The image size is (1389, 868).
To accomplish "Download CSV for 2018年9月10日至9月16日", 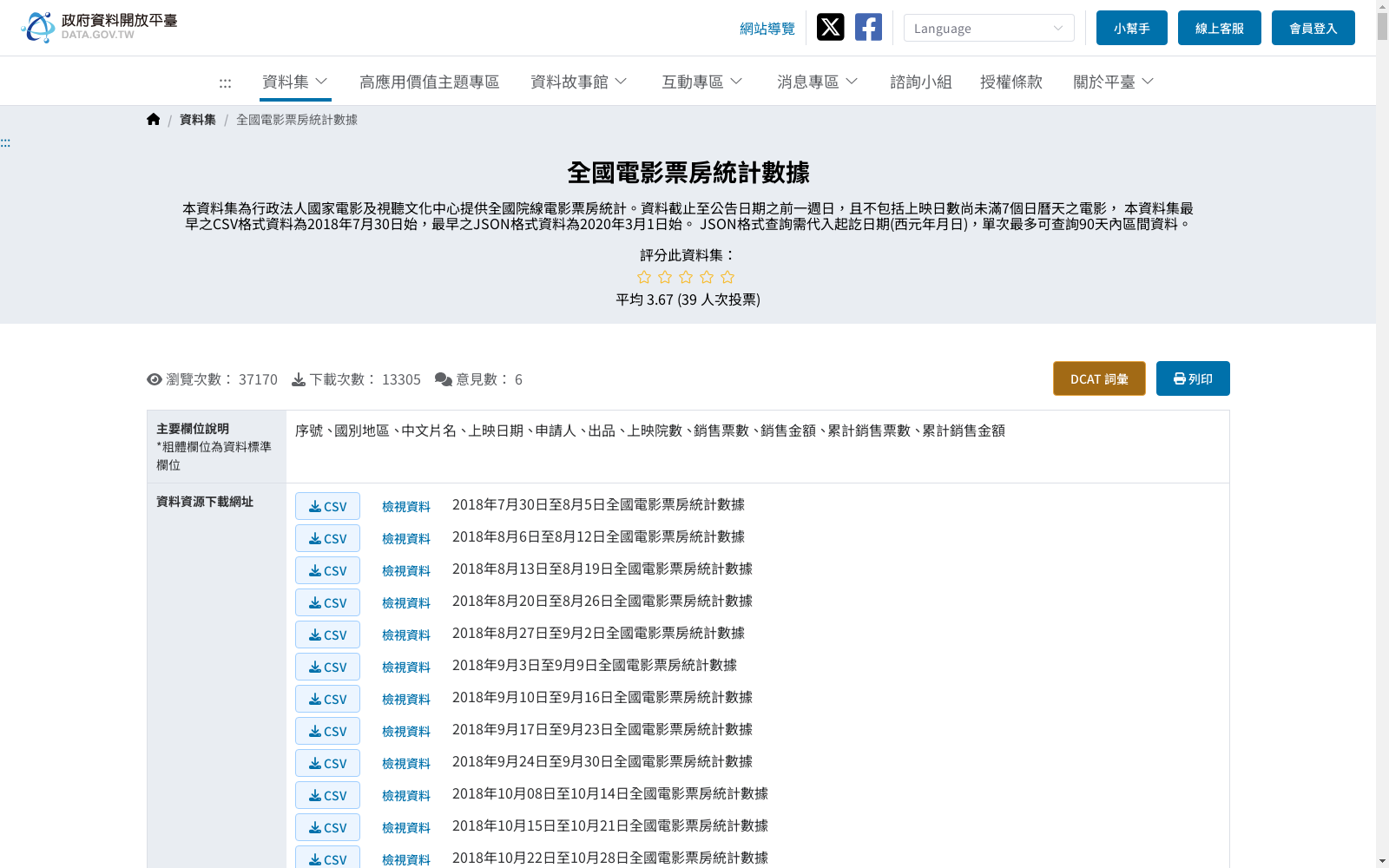I will (x=327, y=699).
